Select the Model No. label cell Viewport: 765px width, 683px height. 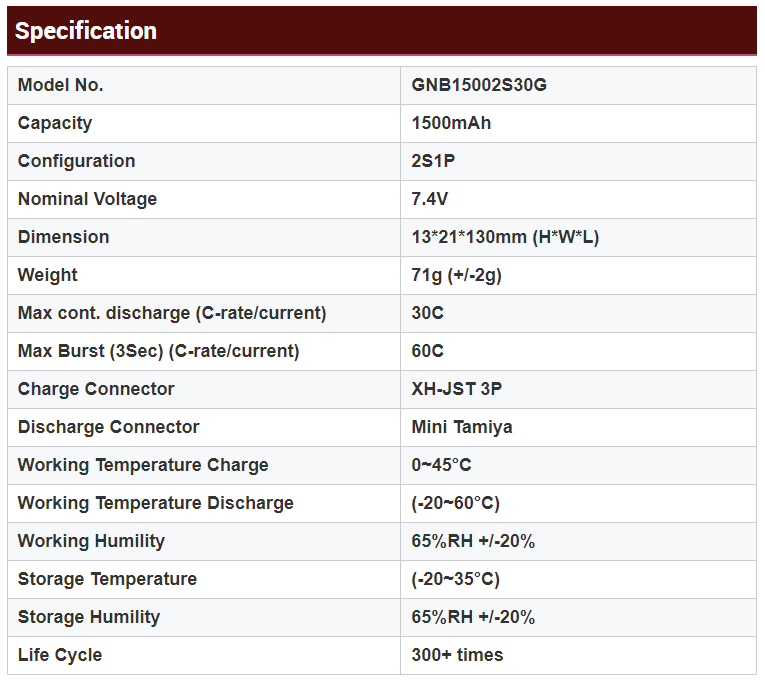(x=60, y=85)
